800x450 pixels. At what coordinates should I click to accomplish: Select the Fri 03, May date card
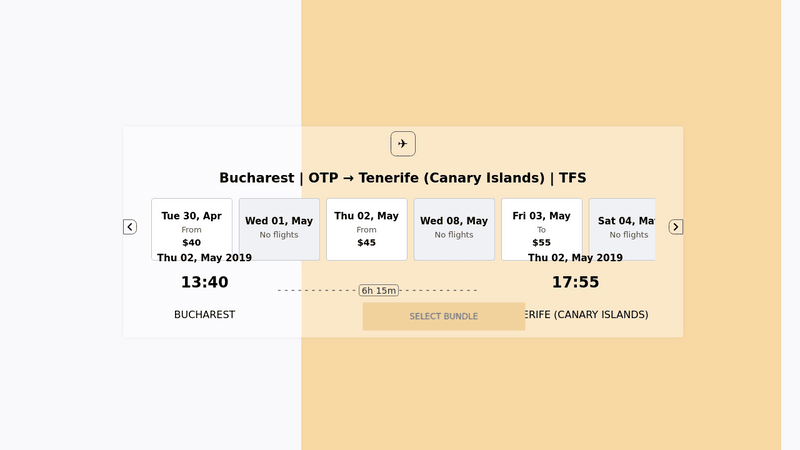[x=541, y=228]
